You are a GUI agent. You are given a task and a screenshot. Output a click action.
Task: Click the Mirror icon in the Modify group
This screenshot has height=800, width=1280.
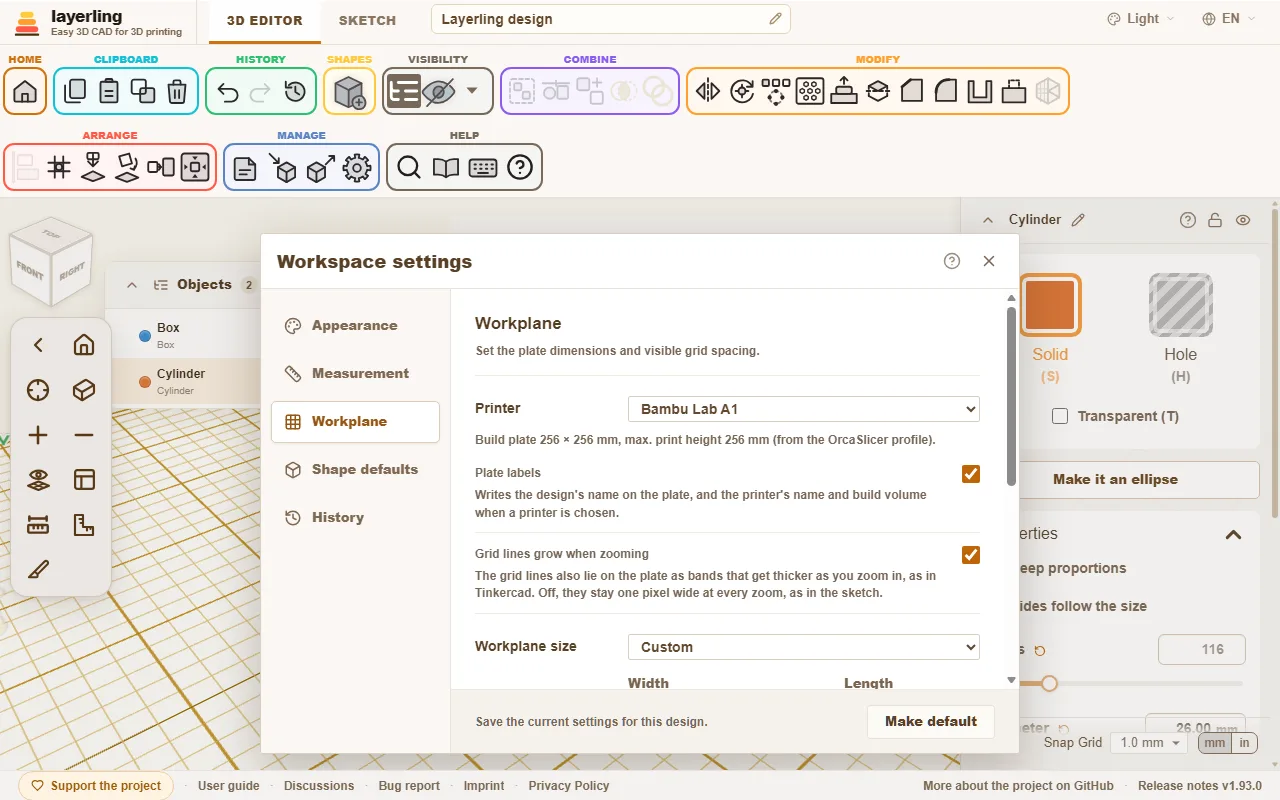click(x=708, y=92)
